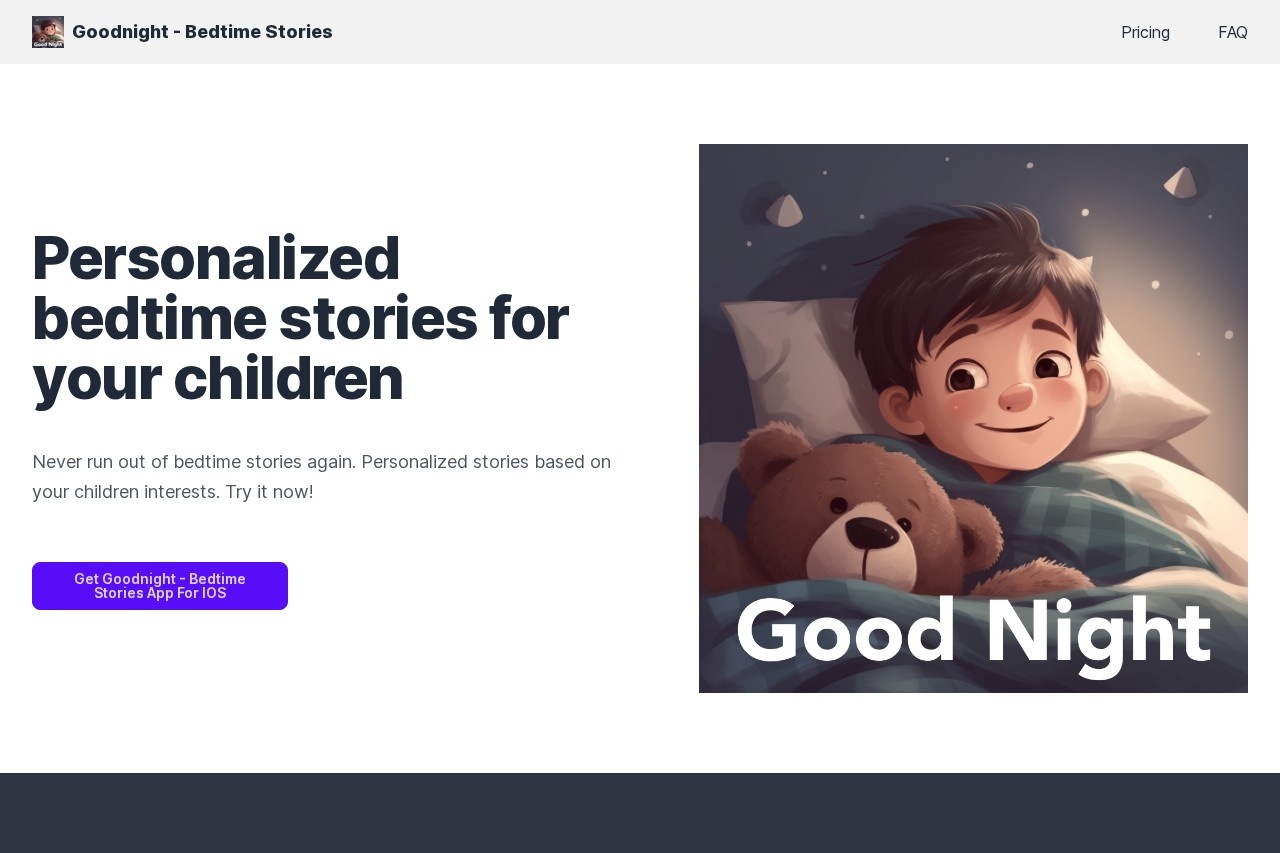Click the Goodnight app logo icon

coord(48,32)
